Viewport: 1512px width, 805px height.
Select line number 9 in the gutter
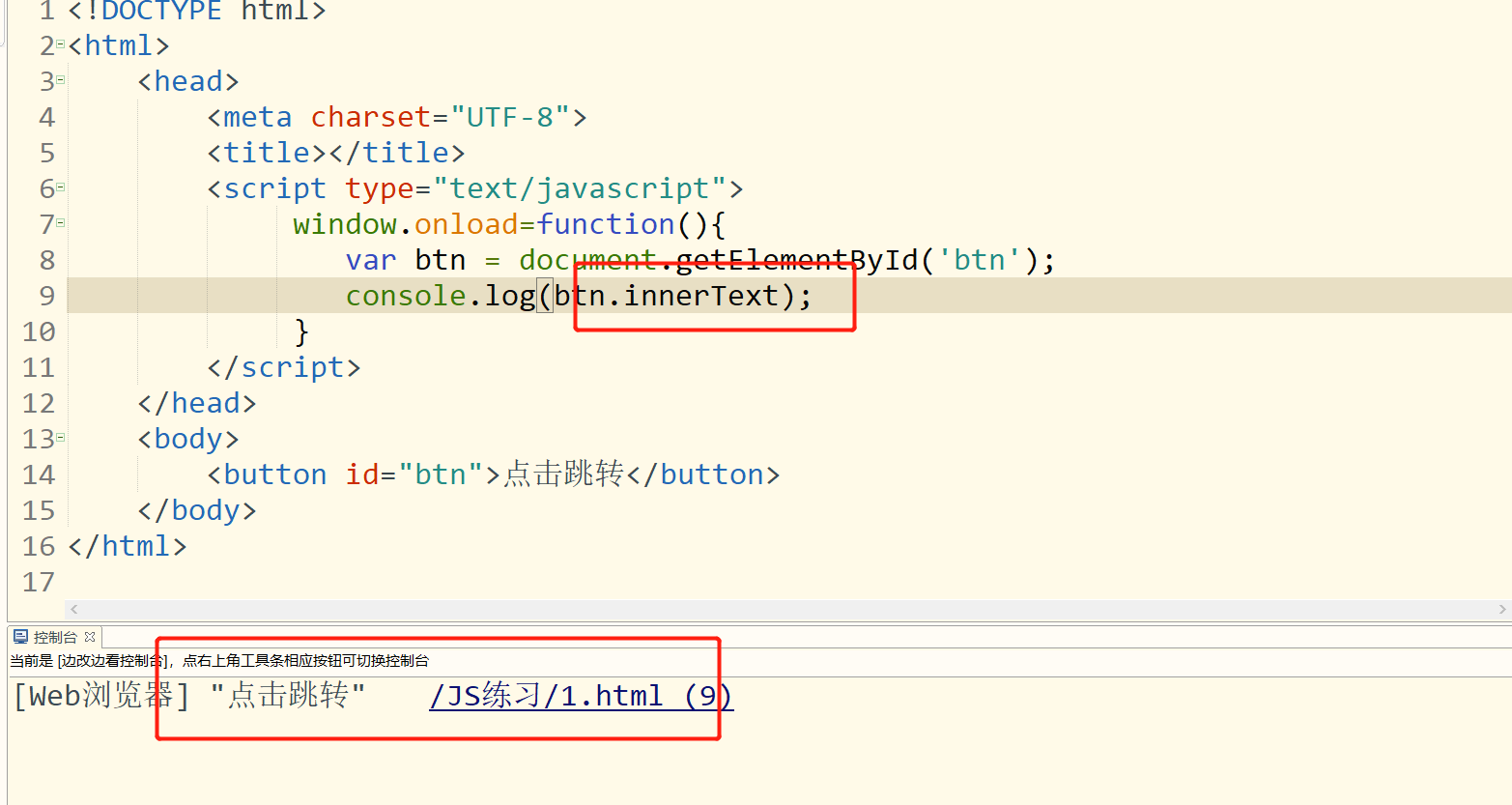tap(45, 295)
